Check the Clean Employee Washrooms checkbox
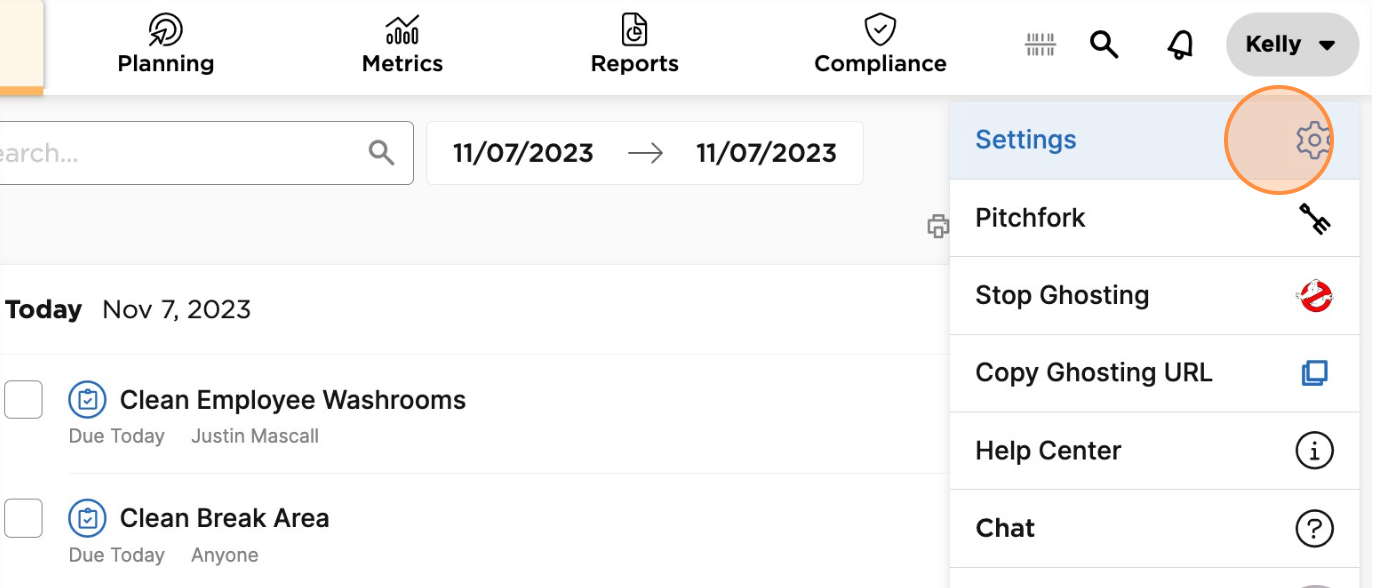The height and width of the screenshot is (588, 1374). coord(23,400)
